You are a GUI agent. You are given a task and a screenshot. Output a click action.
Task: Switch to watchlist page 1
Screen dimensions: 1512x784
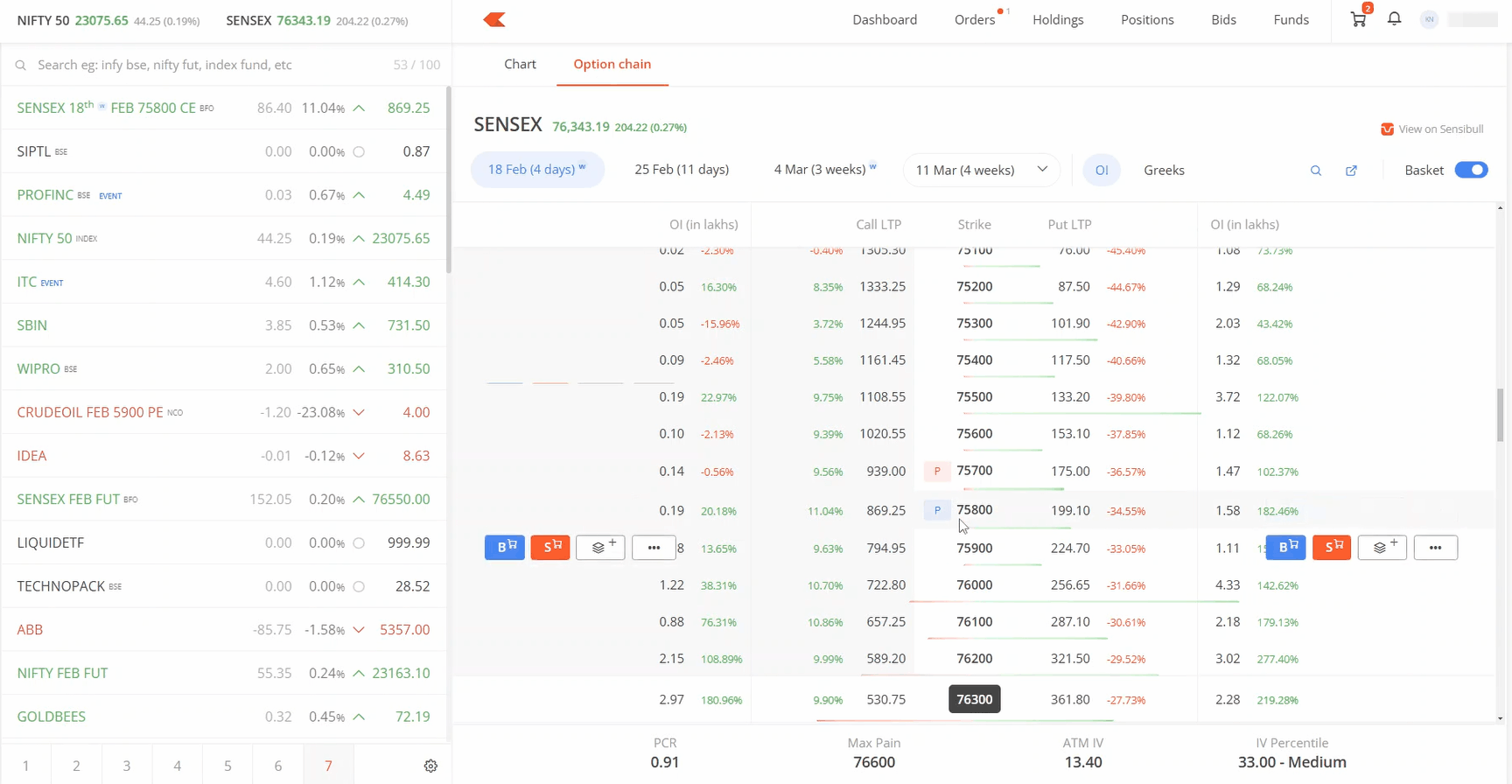pyautogui.click(x=26, y=766)
